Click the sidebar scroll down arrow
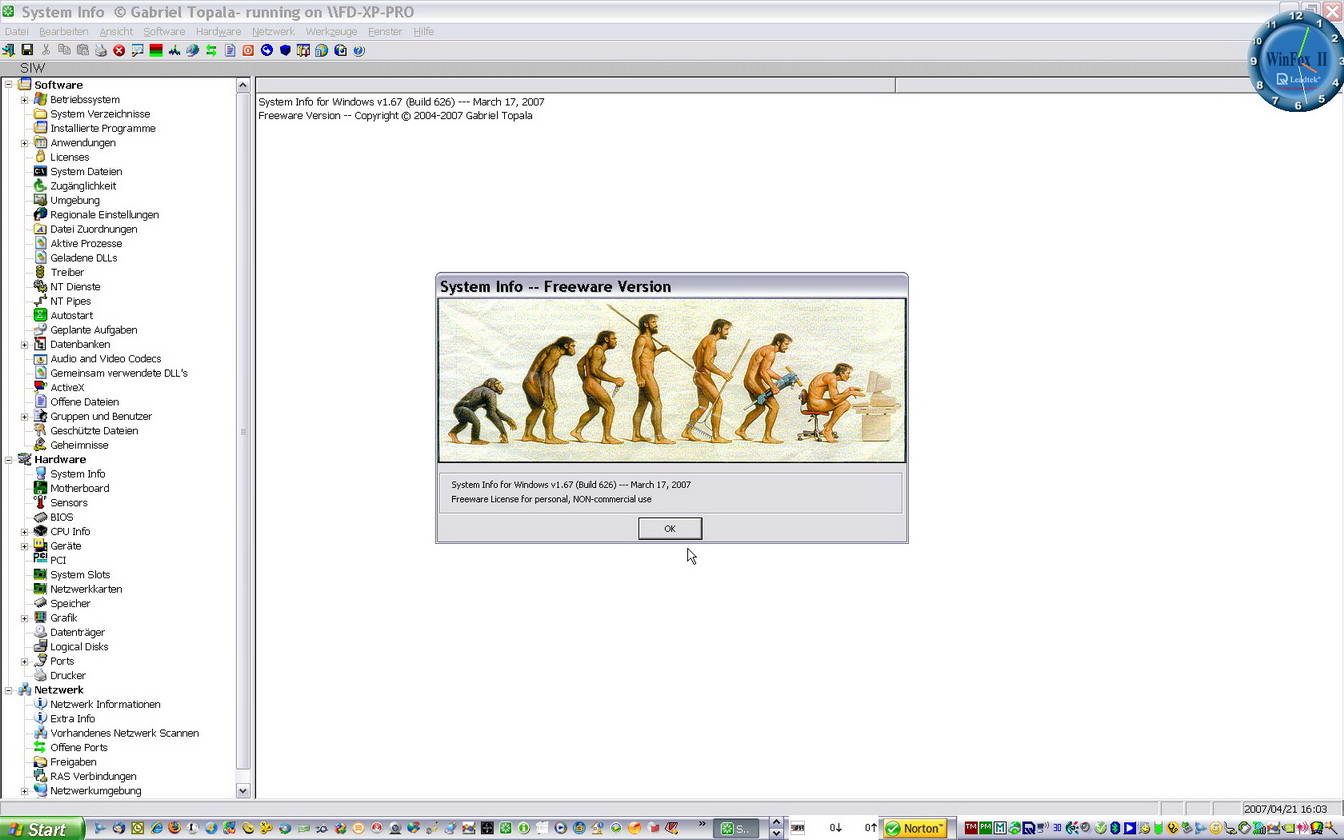The image size is (1344, 840). tap(242, 790)
